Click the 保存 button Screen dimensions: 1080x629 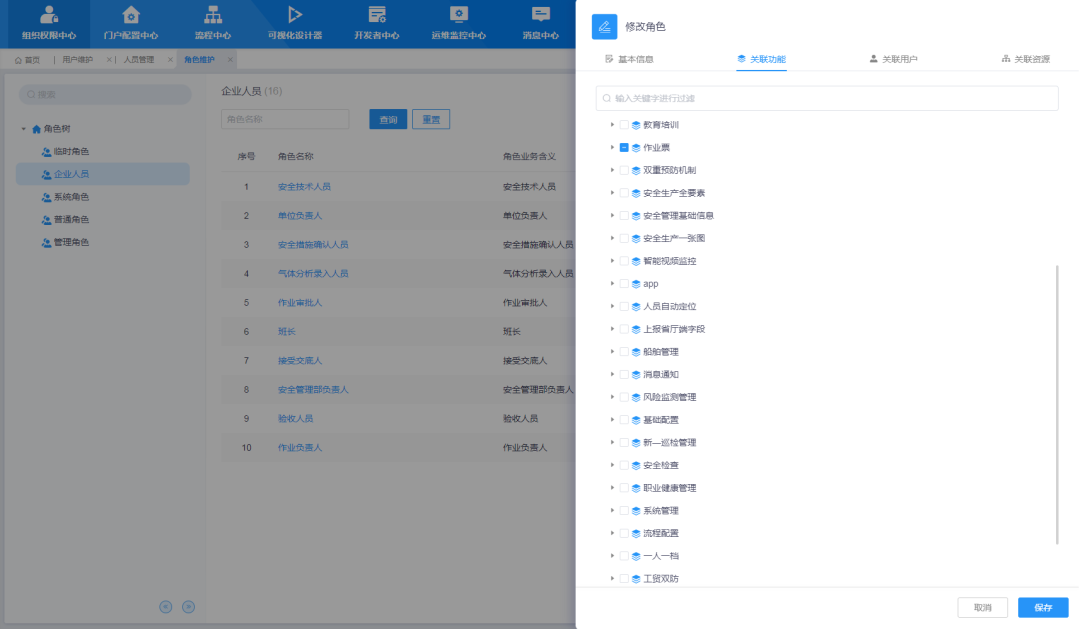coord(1043,607)
